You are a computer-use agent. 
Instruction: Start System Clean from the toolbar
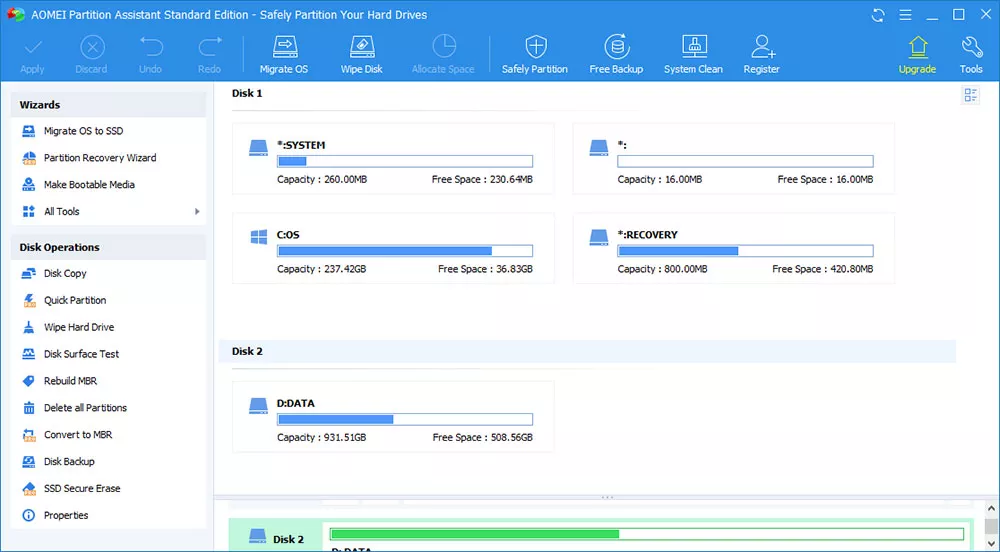click(x=693, y=55)
